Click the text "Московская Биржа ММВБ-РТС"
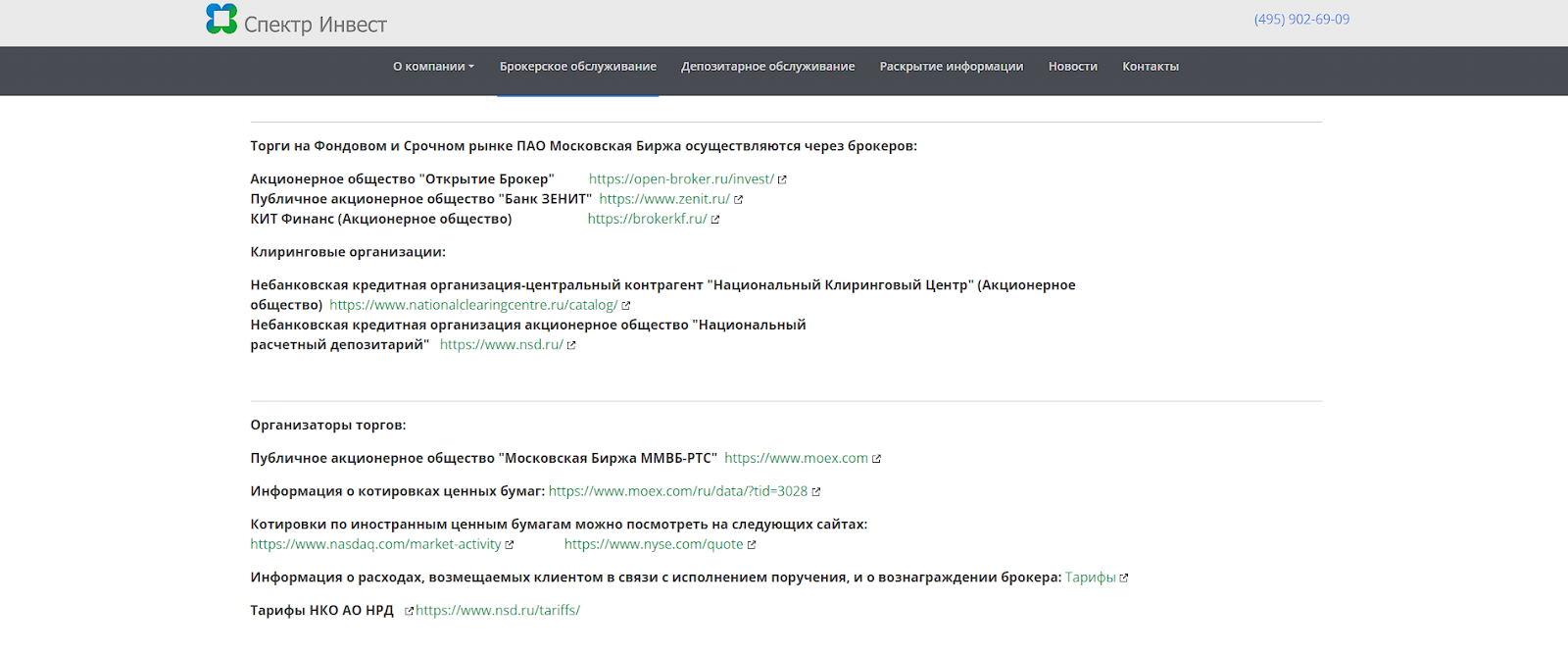 pos(608,458)
